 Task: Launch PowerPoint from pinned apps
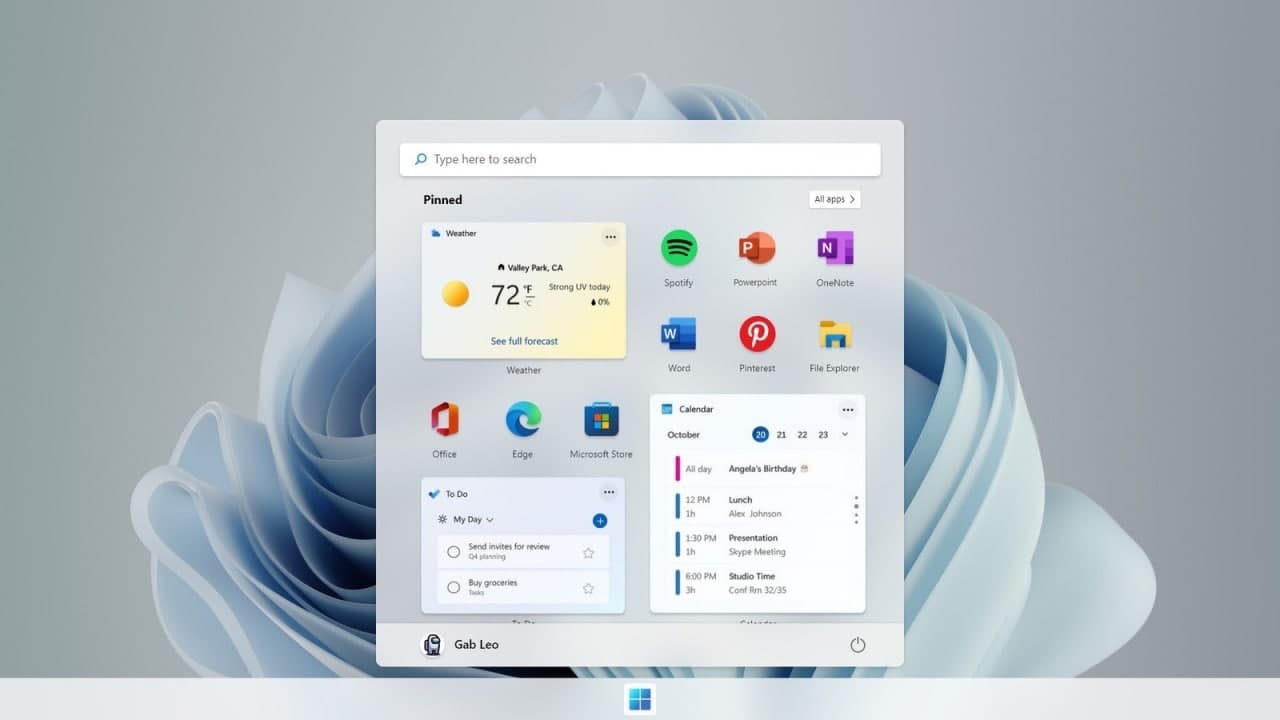[x=757, y=248]
